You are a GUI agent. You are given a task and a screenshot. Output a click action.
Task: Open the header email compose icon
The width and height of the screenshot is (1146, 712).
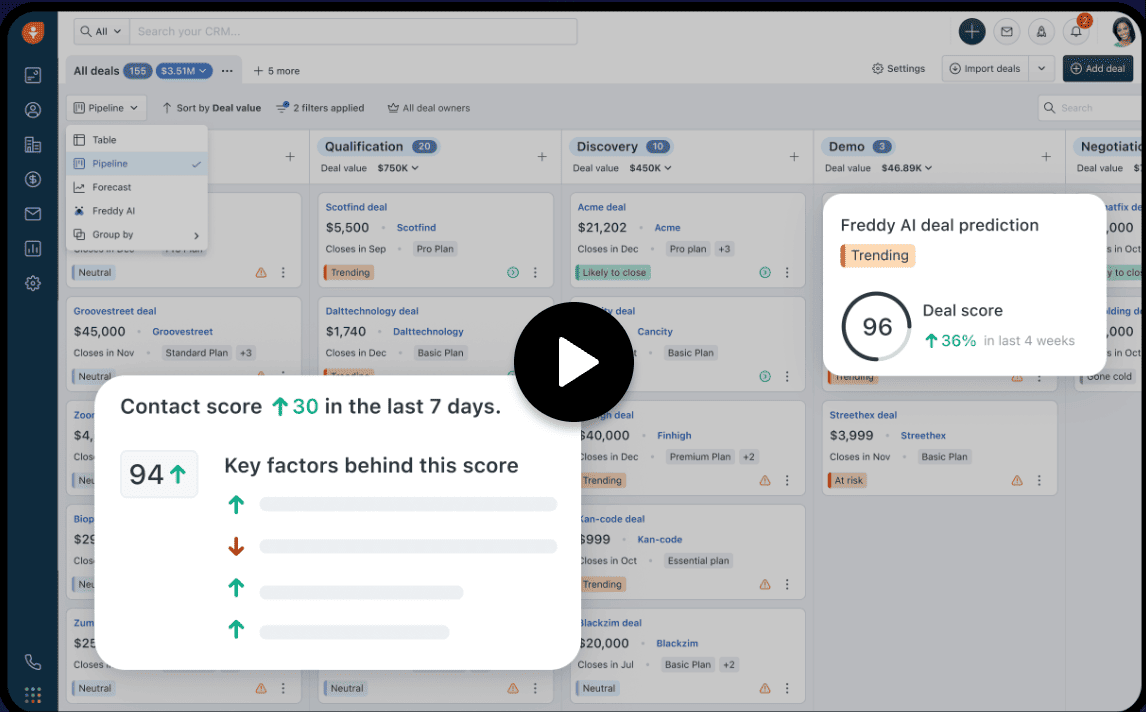(1006, 31)
